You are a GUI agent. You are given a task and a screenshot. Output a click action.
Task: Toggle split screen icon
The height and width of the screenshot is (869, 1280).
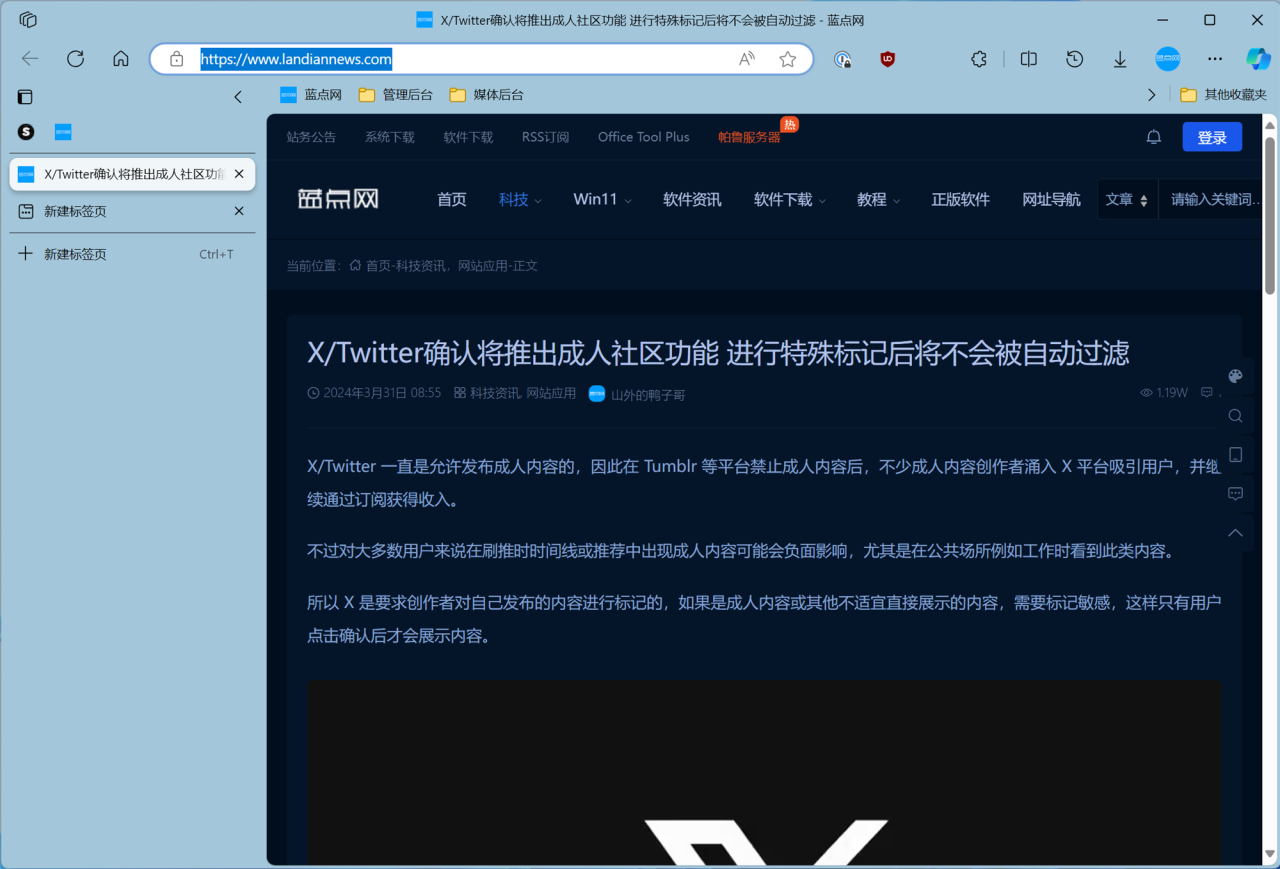1028,59
